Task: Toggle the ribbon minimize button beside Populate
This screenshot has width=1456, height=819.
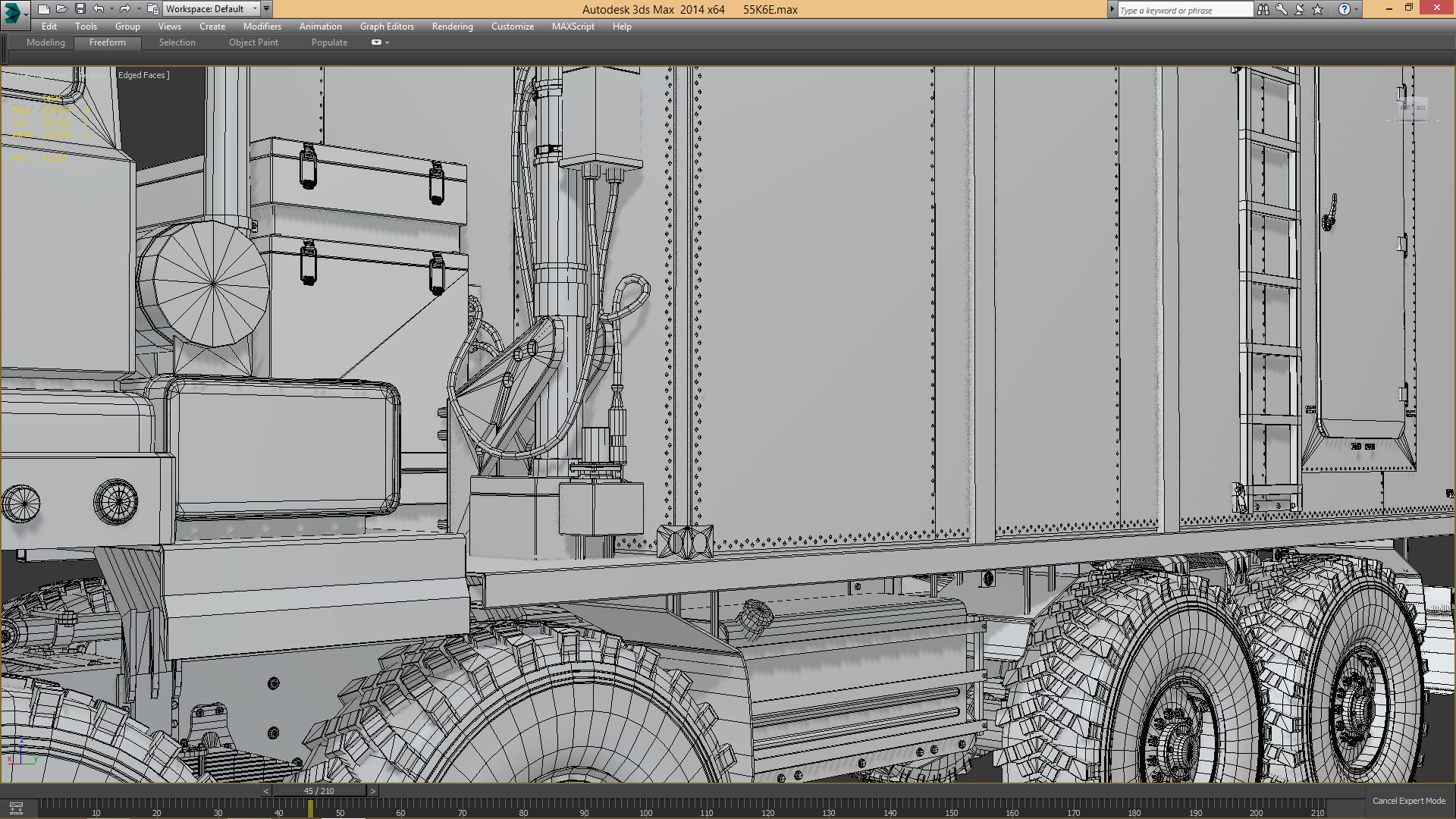Action: (x=377, y=42)
